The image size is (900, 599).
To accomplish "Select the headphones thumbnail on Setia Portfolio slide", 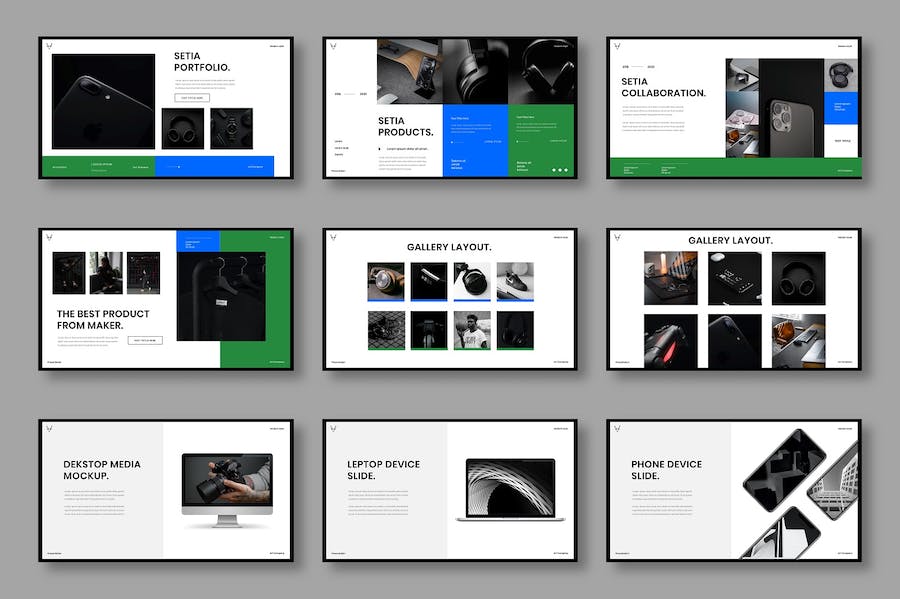I will [183, 128].
